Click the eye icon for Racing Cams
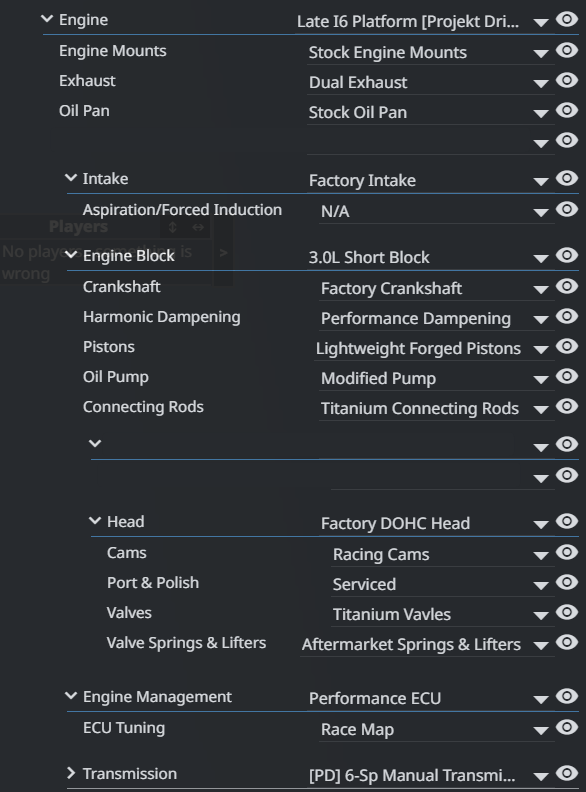 567,552
